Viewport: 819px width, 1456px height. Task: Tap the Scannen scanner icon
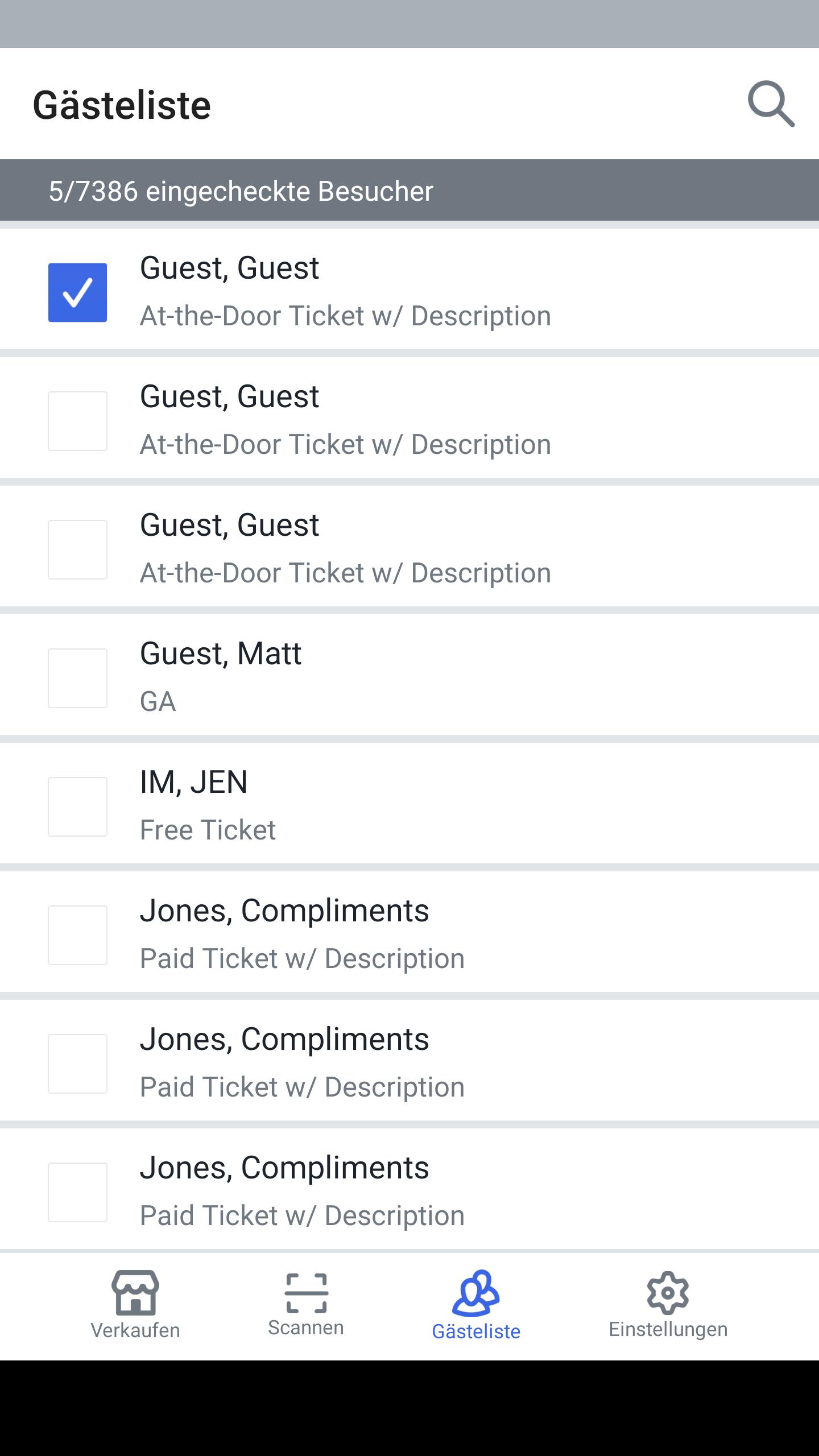point(306,1293)
